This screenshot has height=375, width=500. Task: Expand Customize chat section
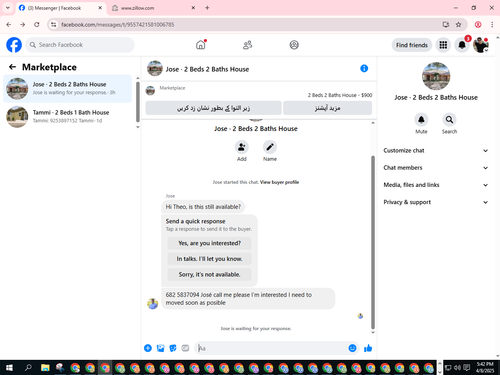tap(436, 151)
